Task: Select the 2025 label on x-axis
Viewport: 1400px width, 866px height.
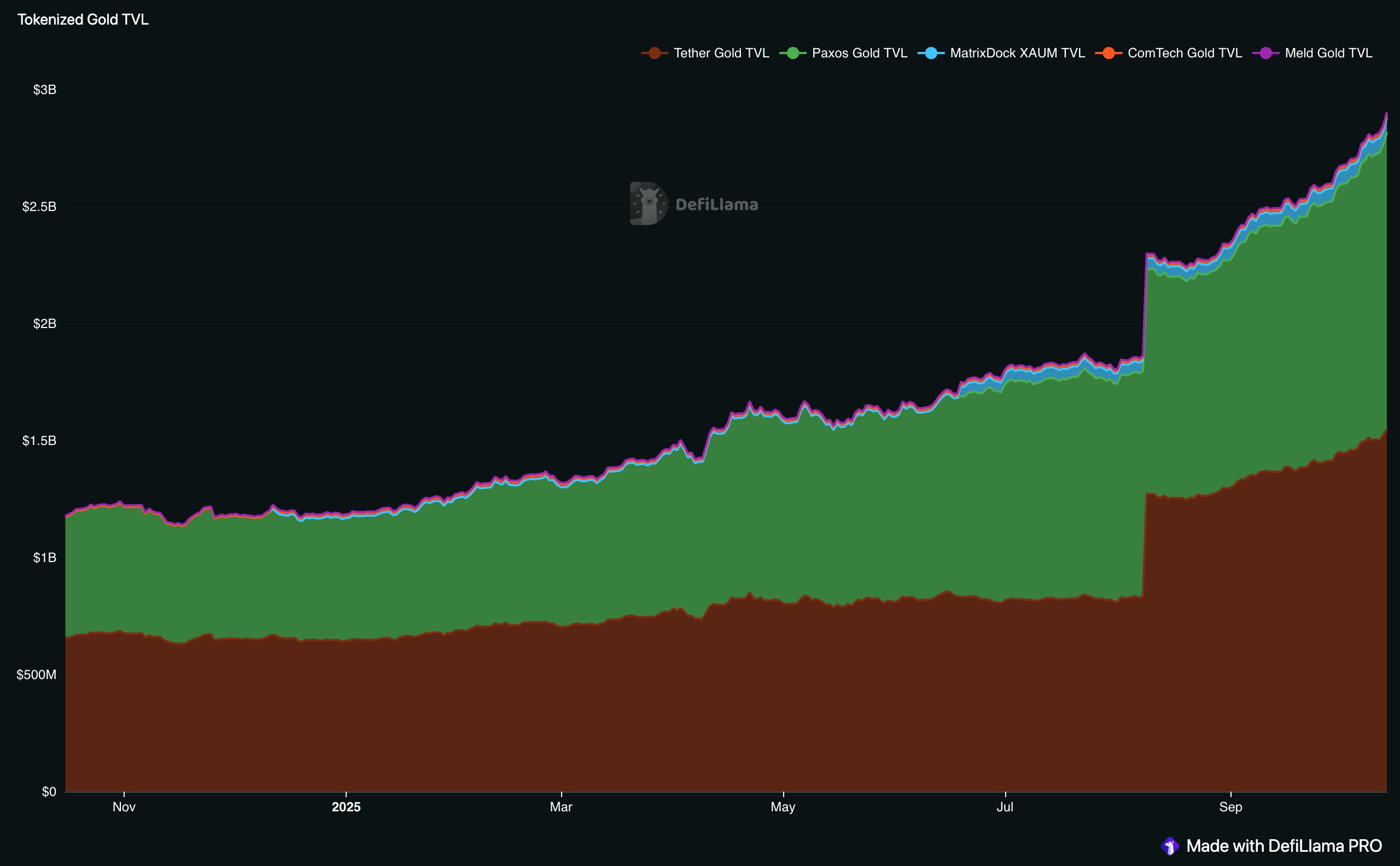Action: pyautogui.click(x=346, y=808)
